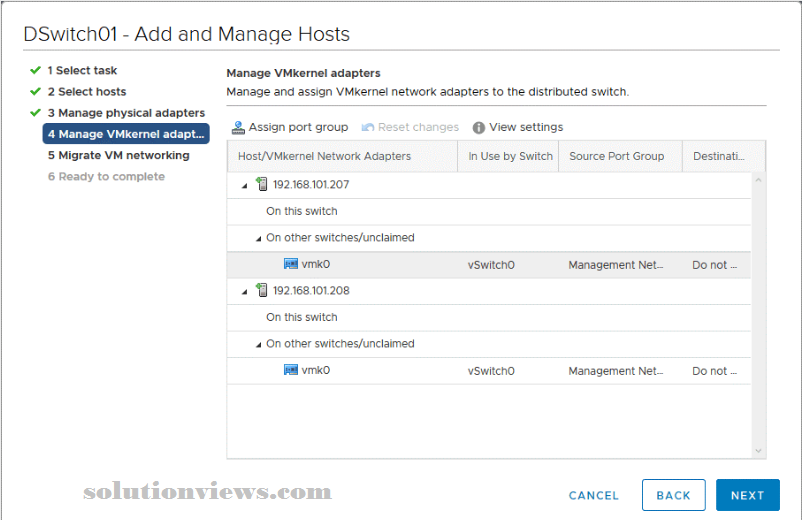
Task: Click the Reset changes label
Action: pyautogui.click(x=418, y=127)
